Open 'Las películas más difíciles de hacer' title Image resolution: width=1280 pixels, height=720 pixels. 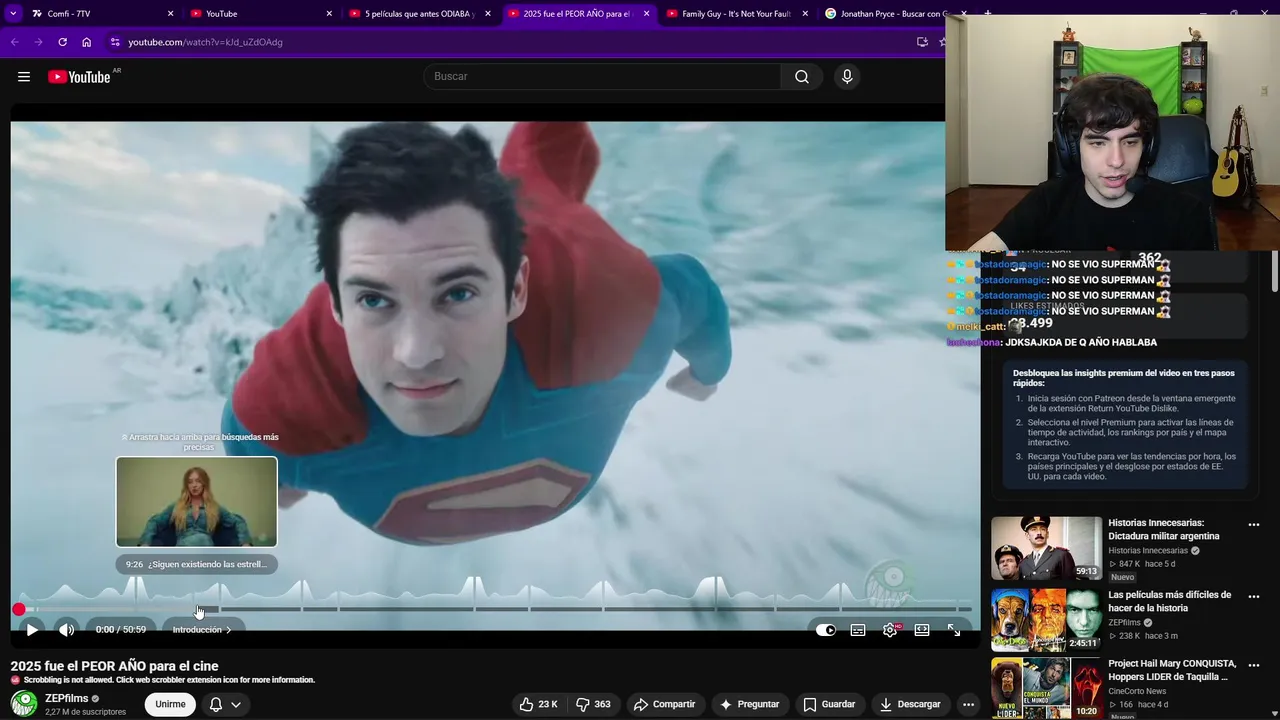pyautogui.click(x=1169, y=601)
